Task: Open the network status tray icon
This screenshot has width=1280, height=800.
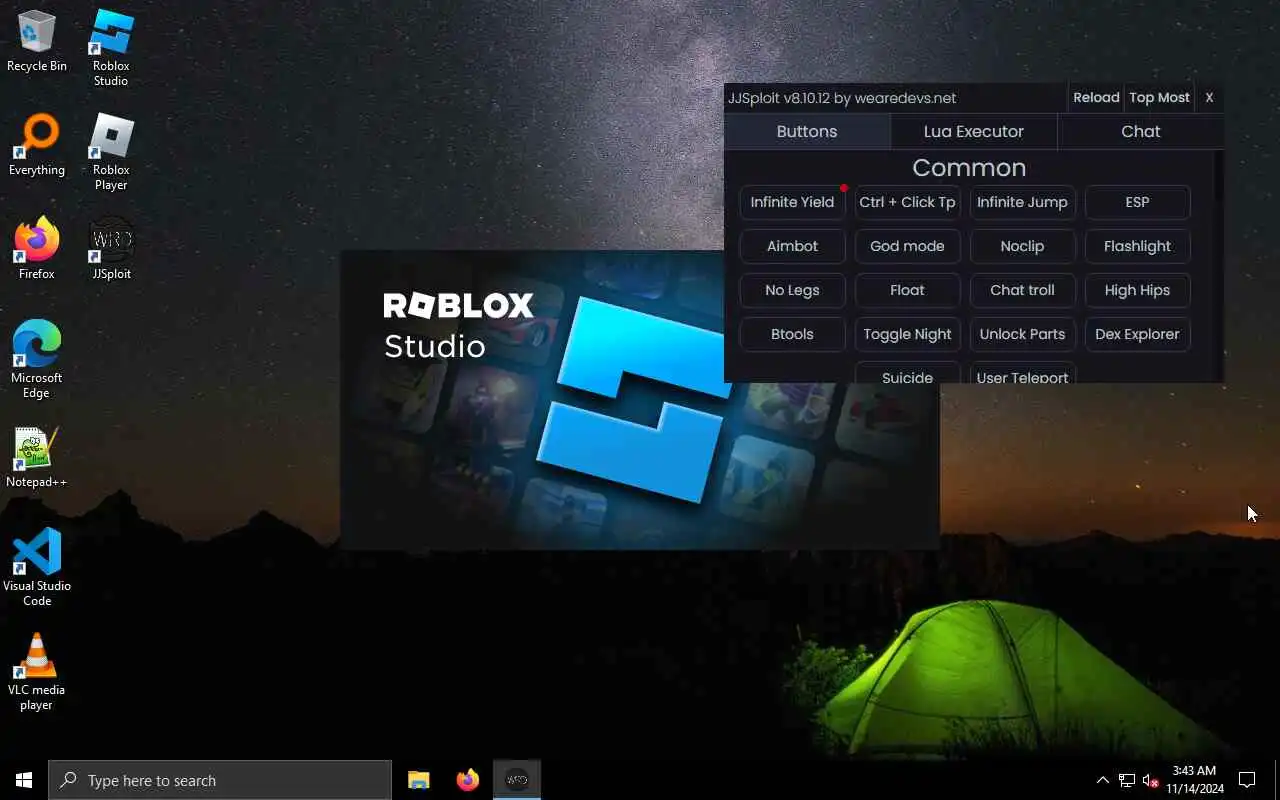Action: pos(1127,780)
